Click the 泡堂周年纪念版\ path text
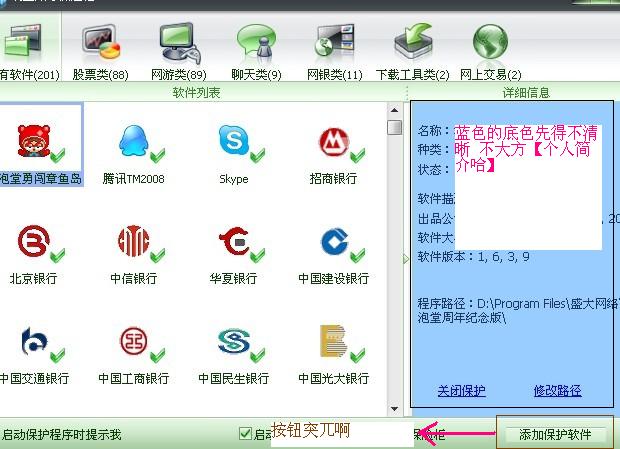Screen dimensions: 620x449 pos(462,318)
